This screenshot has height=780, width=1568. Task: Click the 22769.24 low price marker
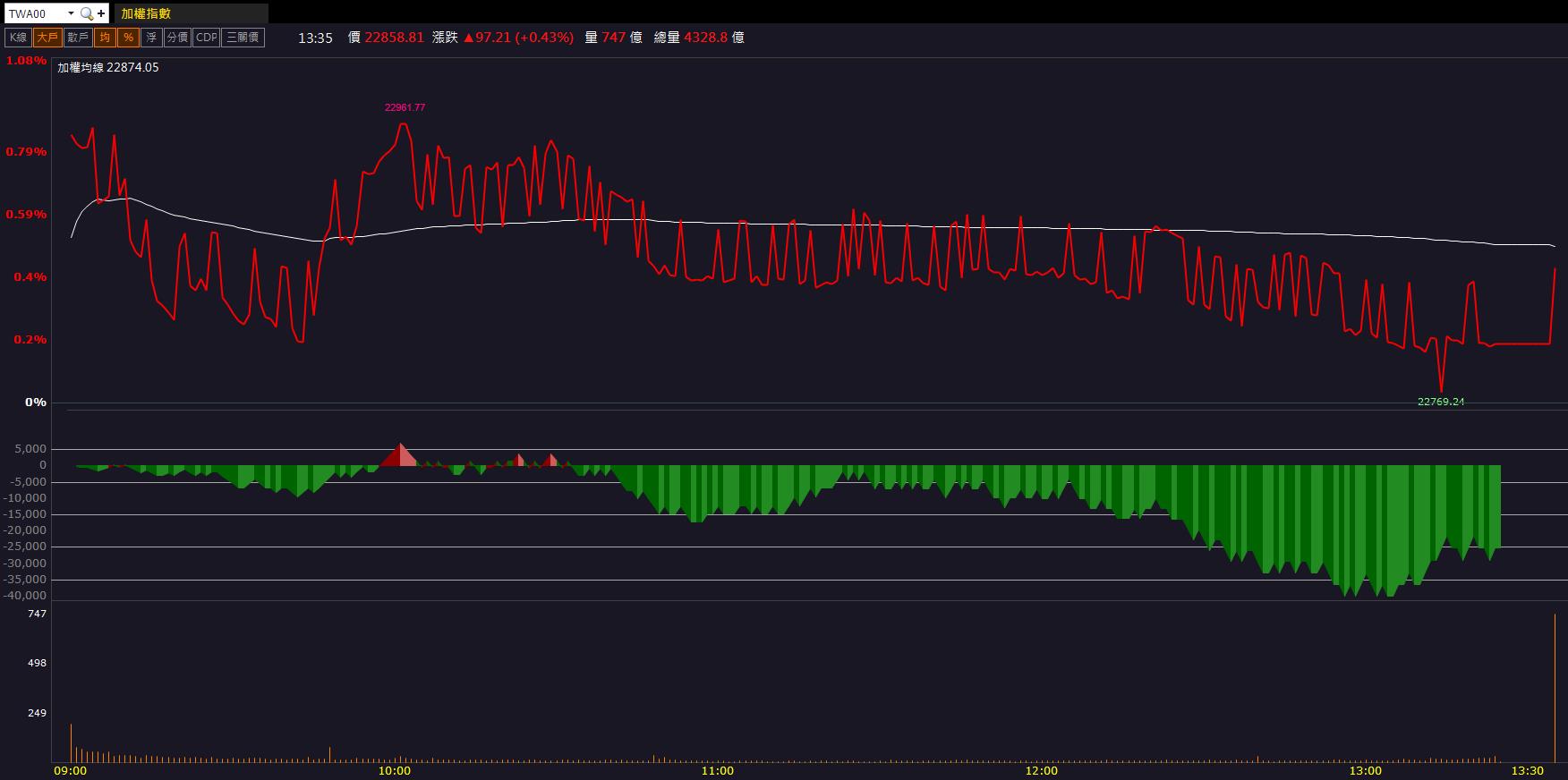coord(1441,402)
